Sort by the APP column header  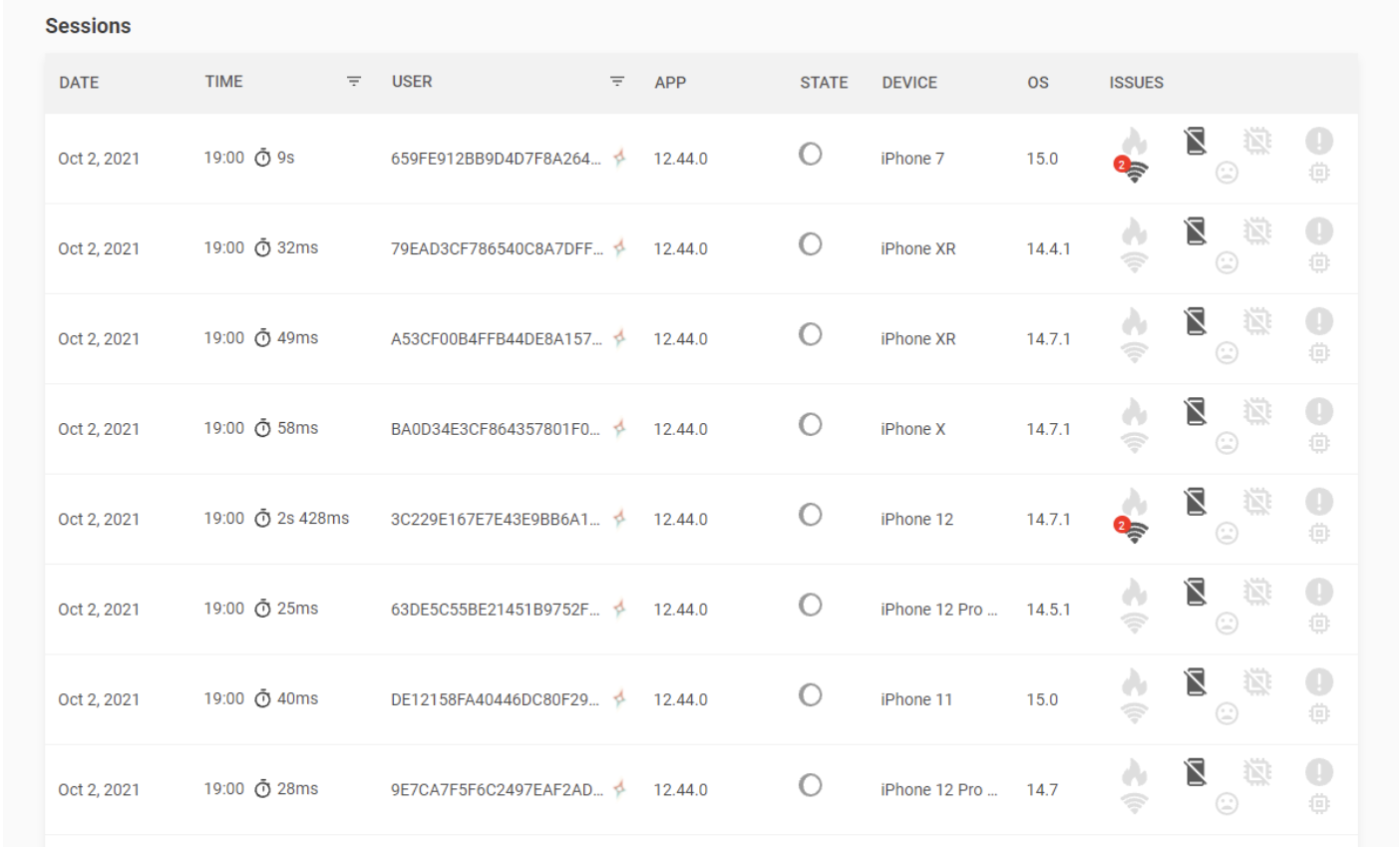[670, 83]
